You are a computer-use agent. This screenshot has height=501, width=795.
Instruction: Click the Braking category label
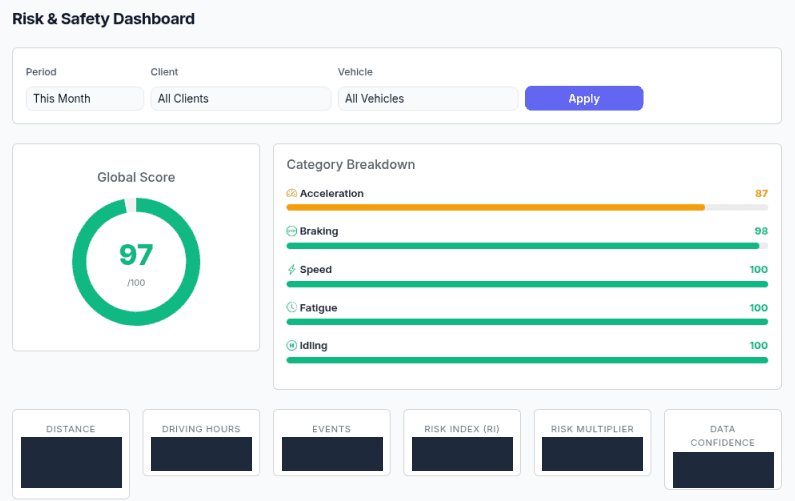[x=319, y=231]
